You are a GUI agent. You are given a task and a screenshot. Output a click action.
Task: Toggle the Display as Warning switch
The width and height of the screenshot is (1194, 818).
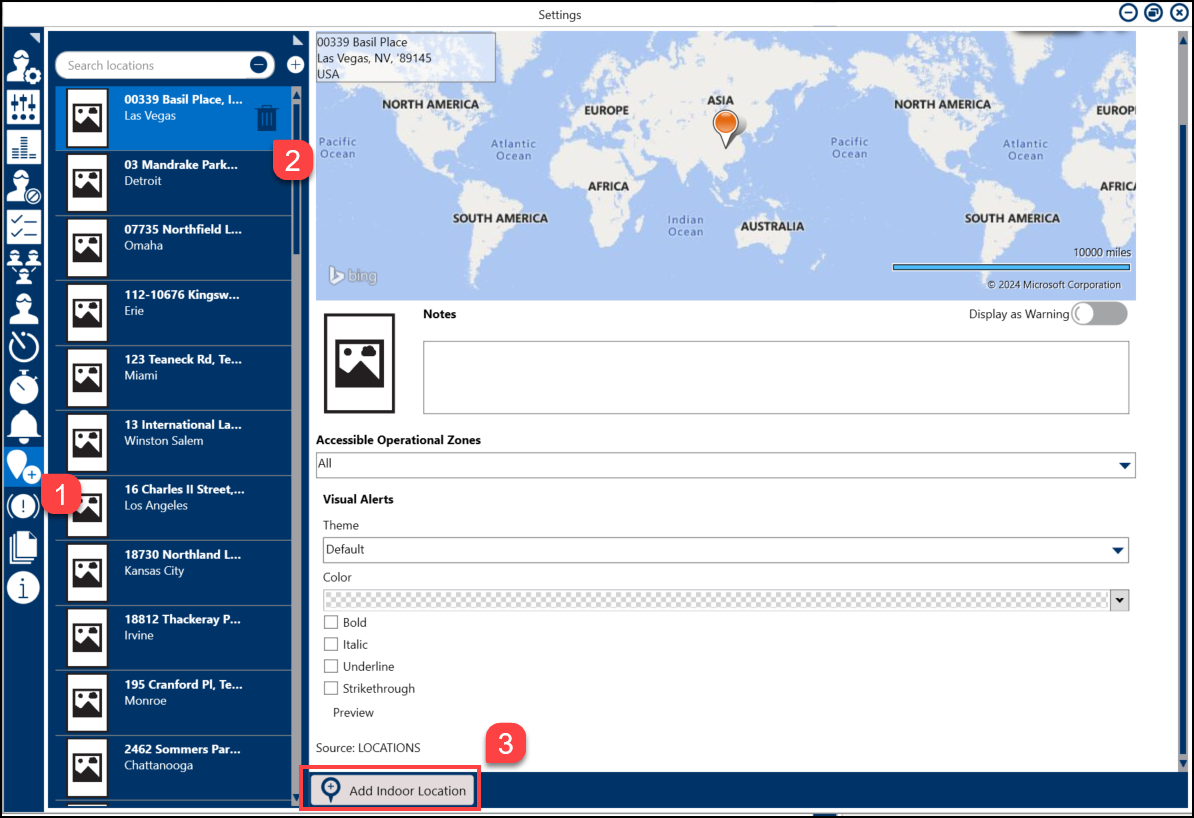[x=1099, y=314]
